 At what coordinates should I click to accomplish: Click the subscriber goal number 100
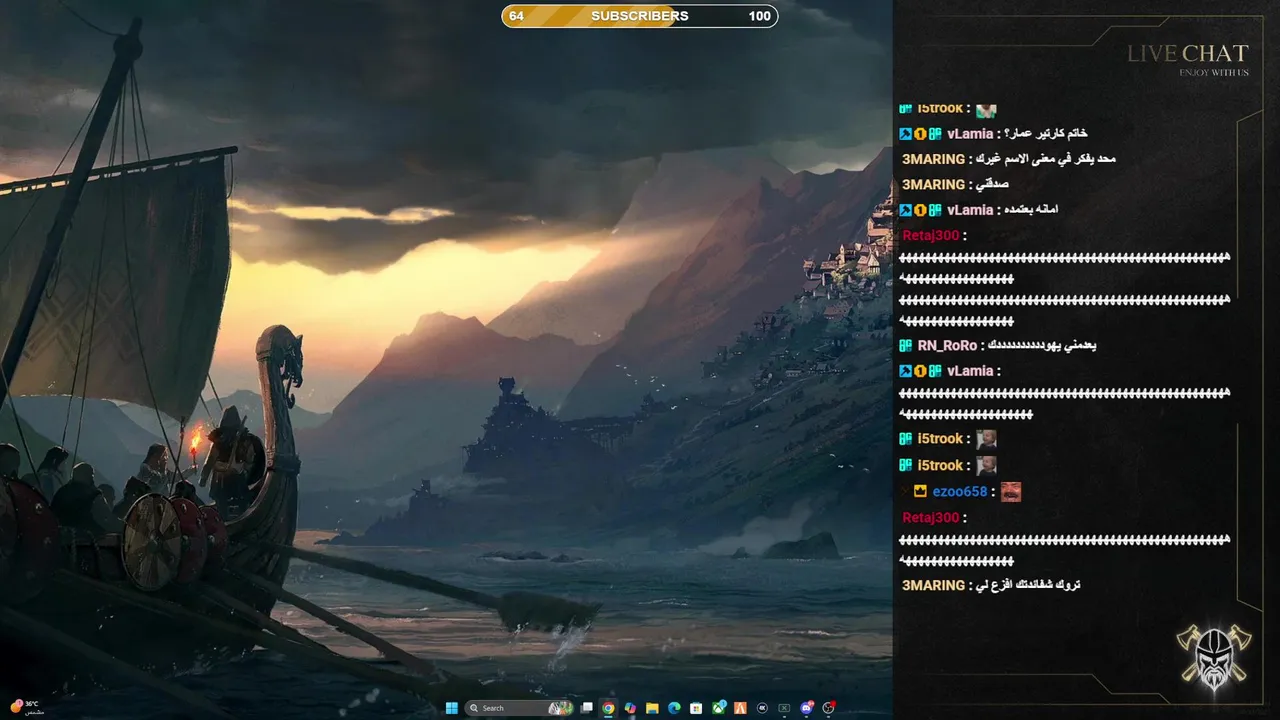coord(759,16)
